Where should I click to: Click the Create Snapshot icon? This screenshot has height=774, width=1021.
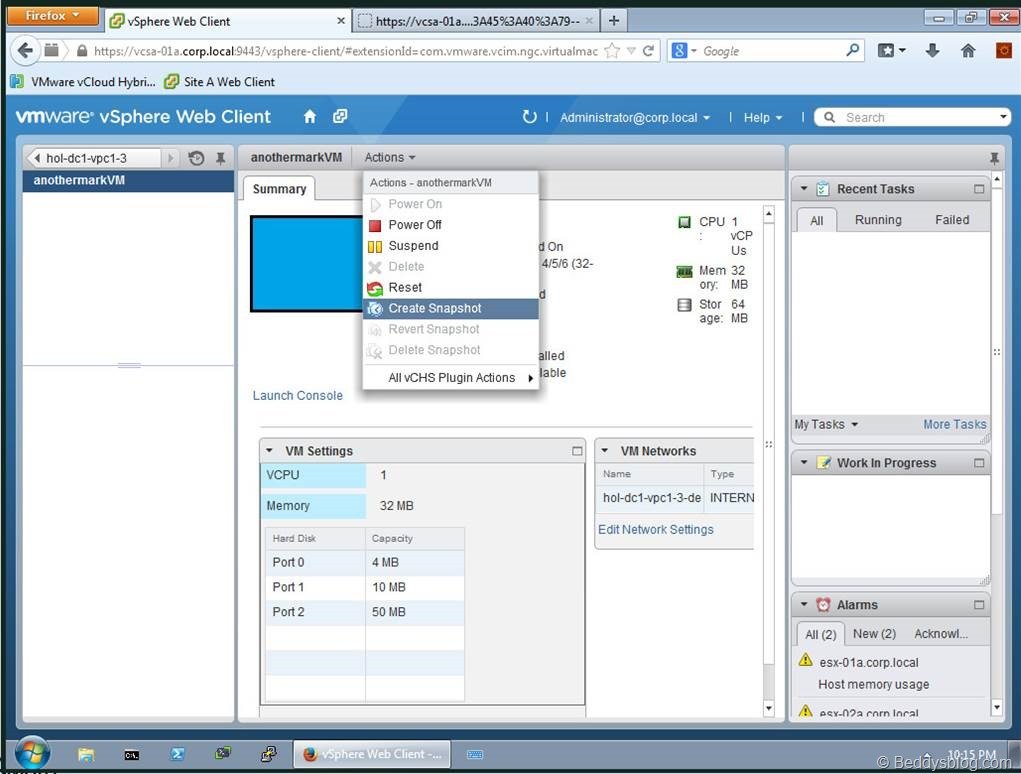tap(375, 309)
